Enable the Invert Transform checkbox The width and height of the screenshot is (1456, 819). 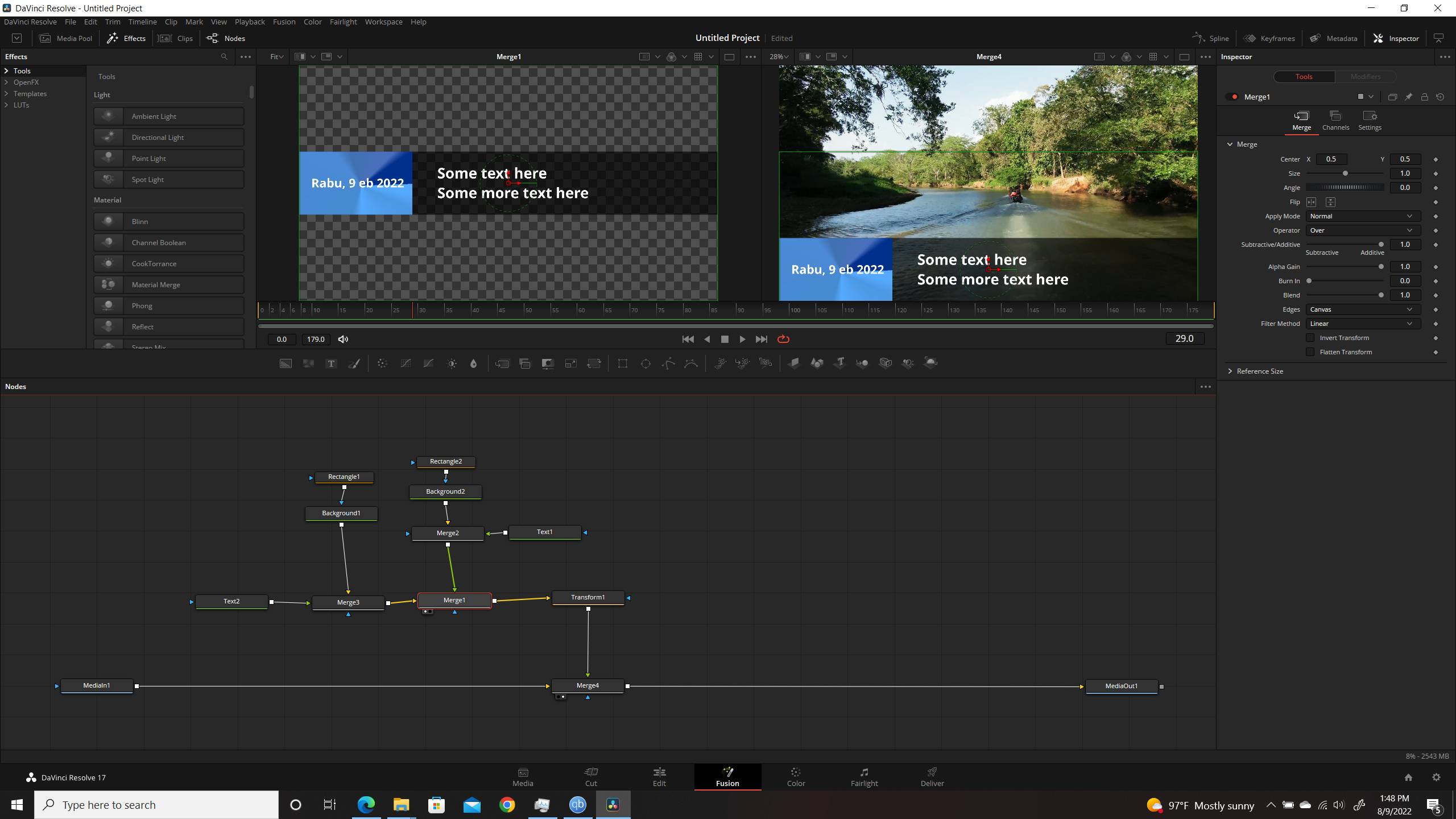click(1310, 338)
